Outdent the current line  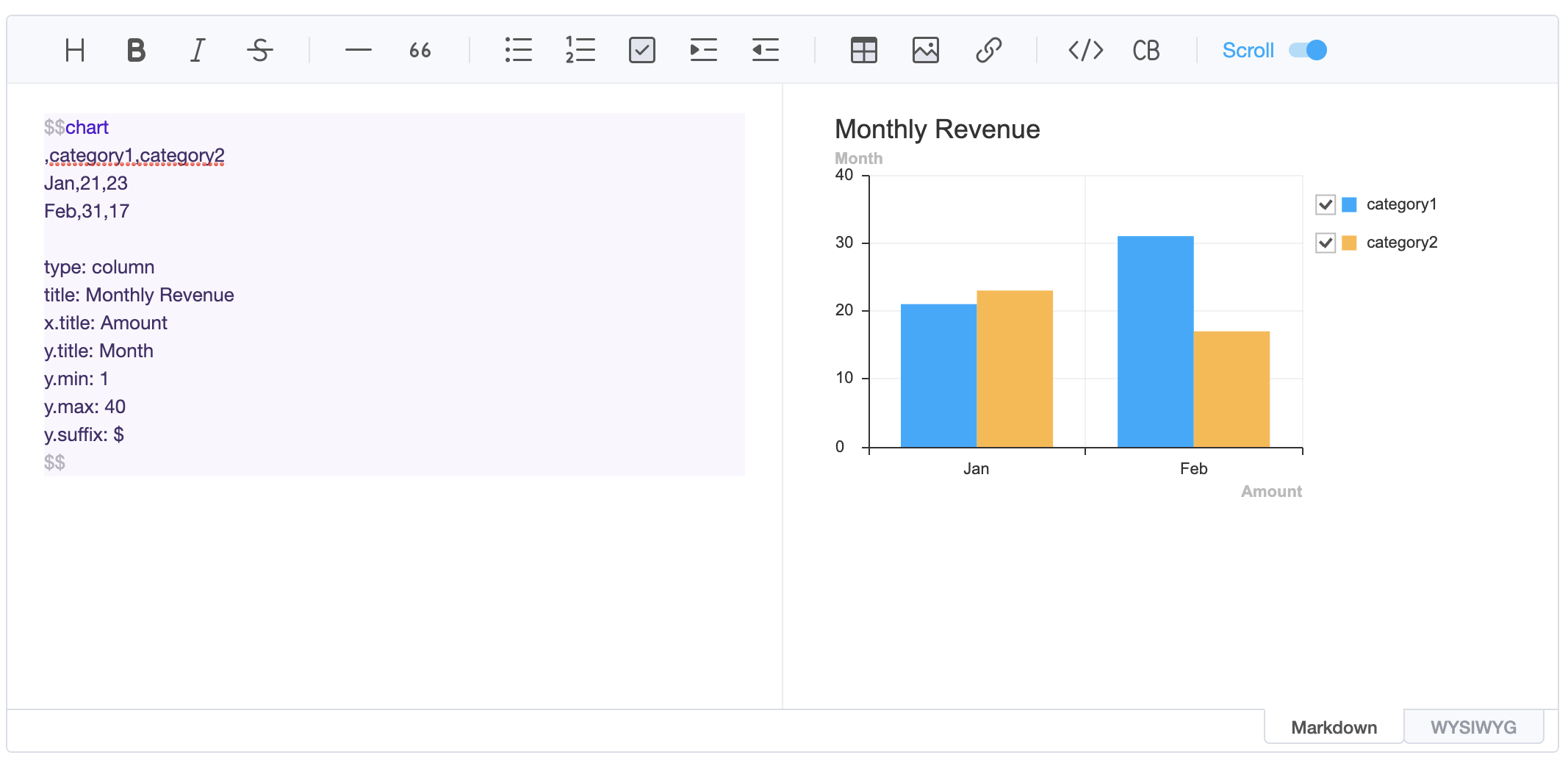[765, 51]
